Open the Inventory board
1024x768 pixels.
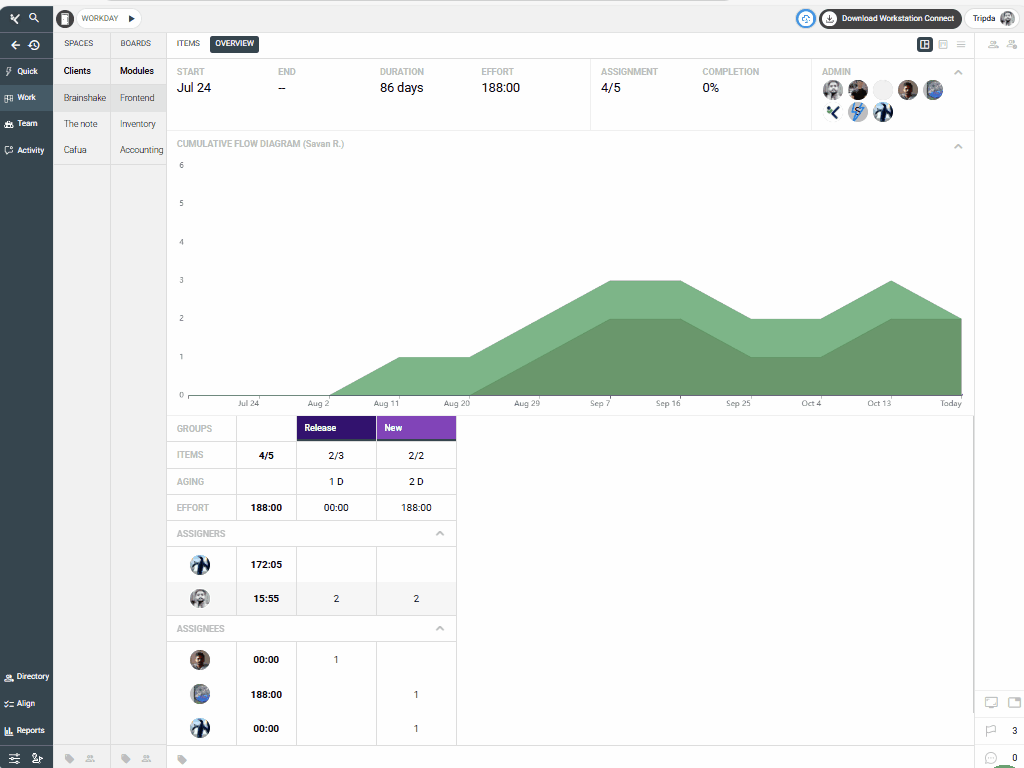coord(138,124)
